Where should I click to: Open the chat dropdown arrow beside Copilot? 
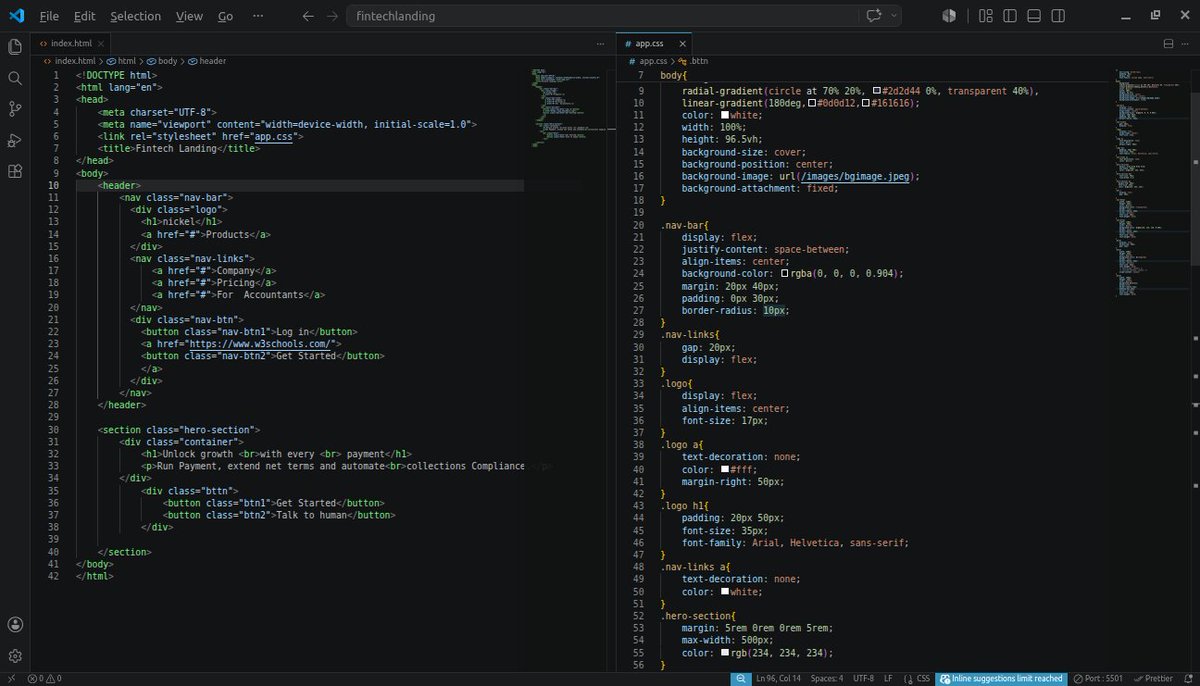click(893, 16)
